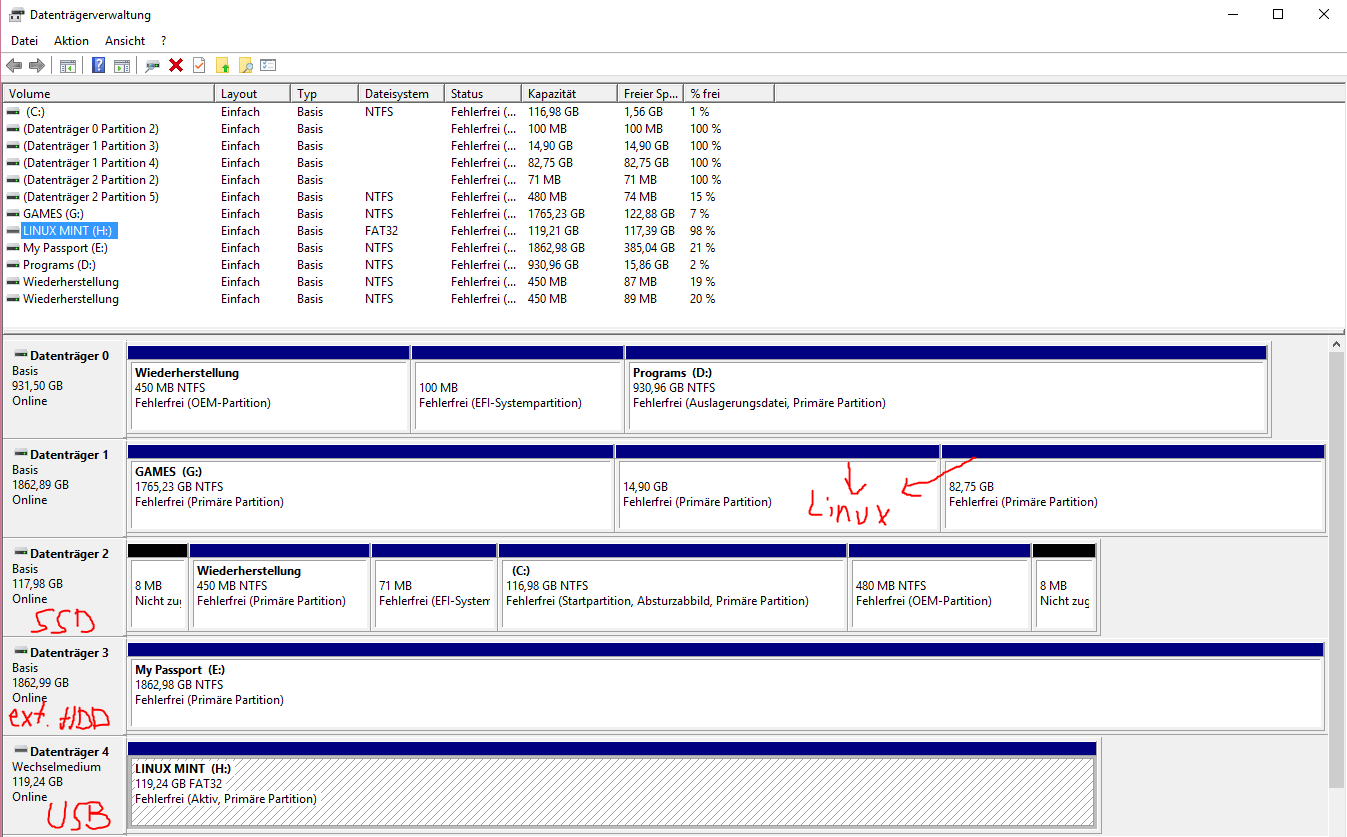The height and width of the screenshot is (837, 1347).
Task: Sort by the Dateisystem column header
Action: (x=402, y=94)
